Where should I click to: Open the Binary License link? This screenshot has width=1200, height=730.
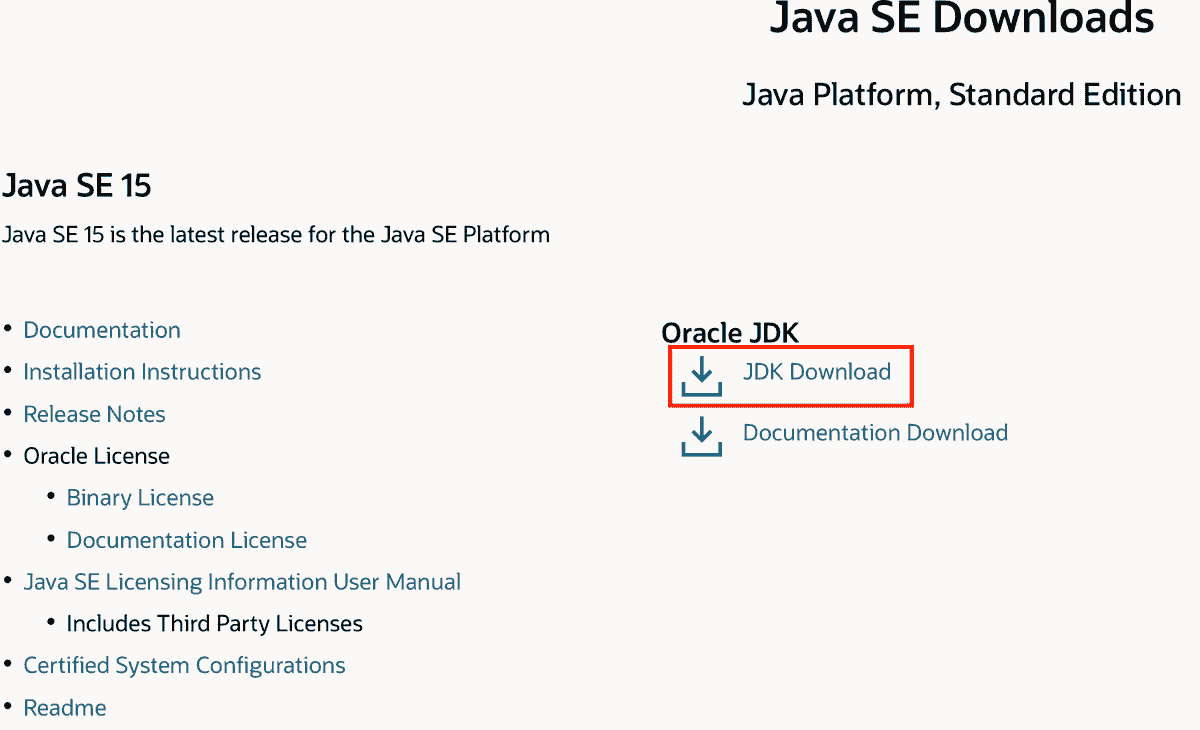tap(140, 498)
